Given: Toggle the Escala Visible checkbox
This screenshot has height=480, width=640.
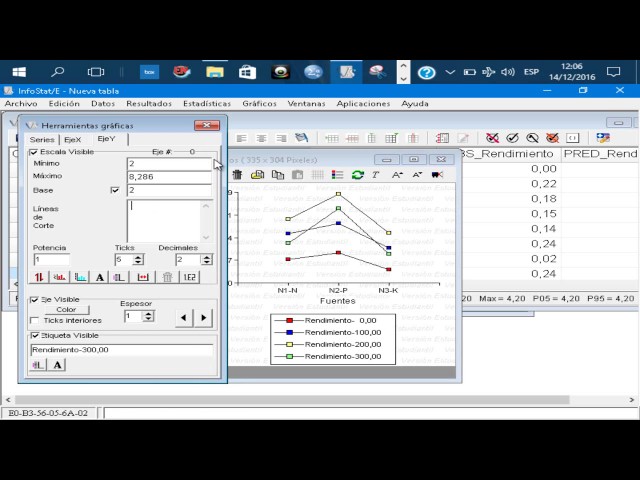Looking at the screenshot, I should tap(33, 152).
